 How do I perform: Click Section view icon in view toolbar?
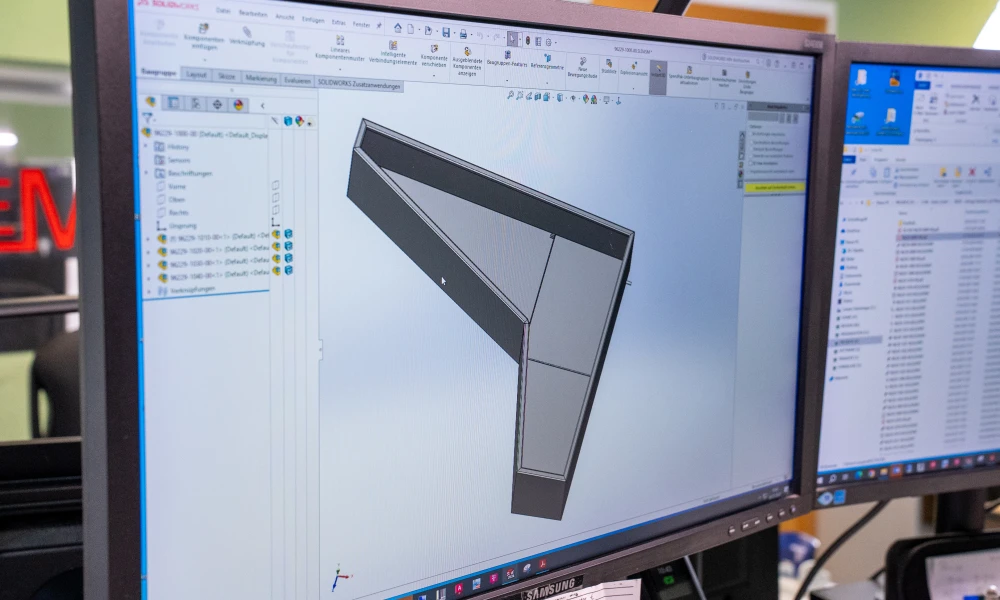pos(538,97)
